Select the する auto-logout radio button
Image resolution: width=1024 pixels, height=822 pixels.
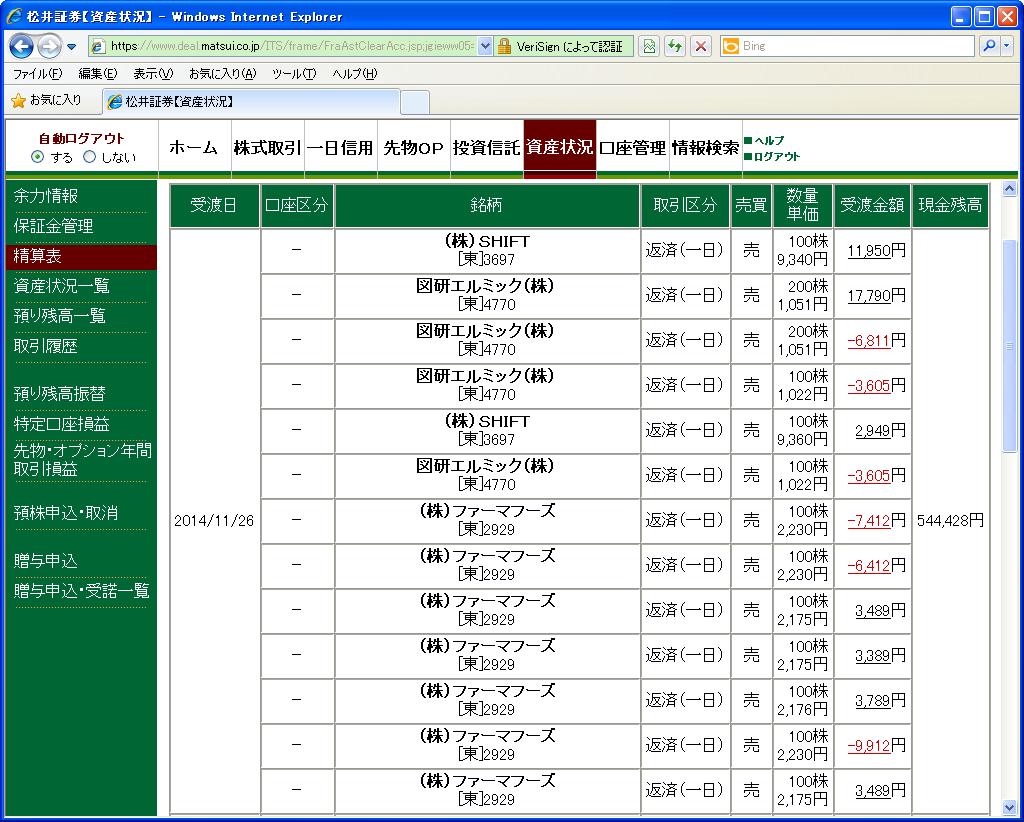37,157
